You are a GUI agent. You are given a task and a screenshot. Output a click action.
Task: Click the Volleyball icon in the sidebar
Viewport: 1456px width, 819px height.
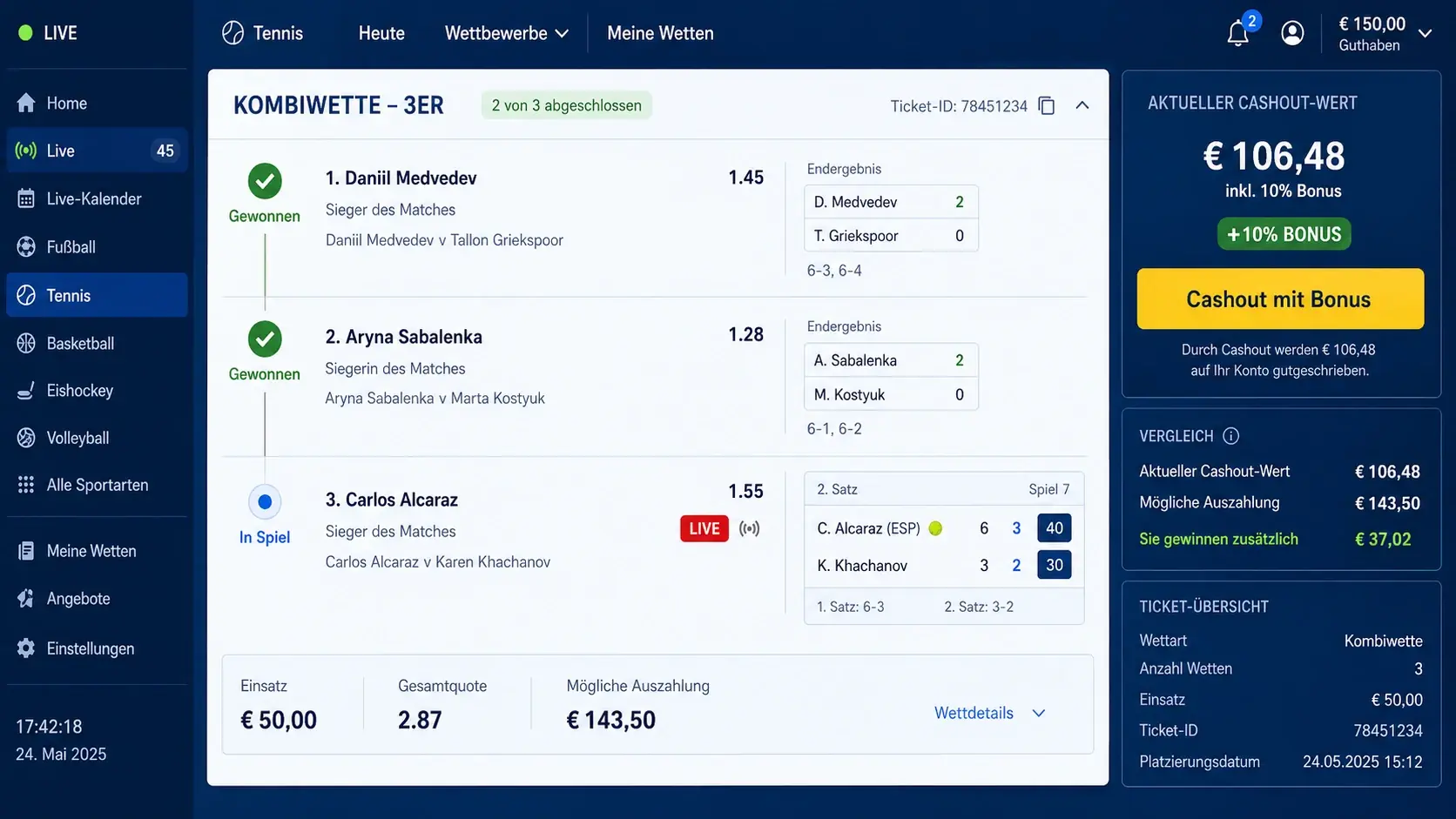[26, 437]
